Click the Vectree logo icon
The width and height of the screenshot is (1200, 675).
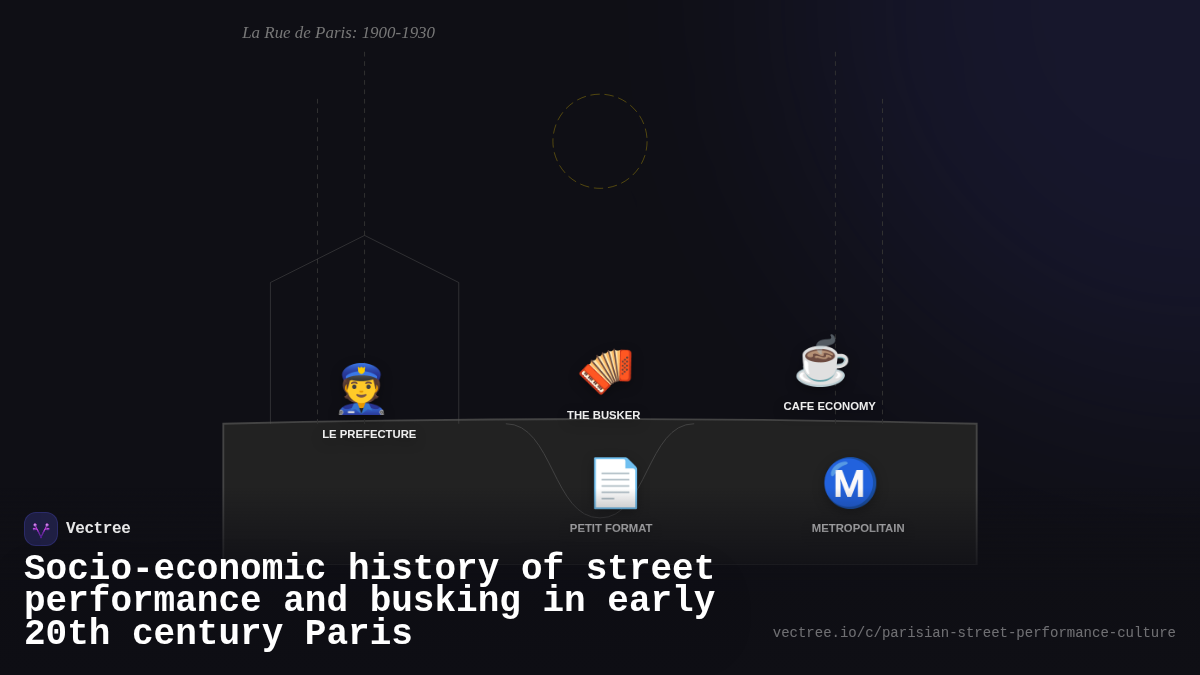coord(41,528)
